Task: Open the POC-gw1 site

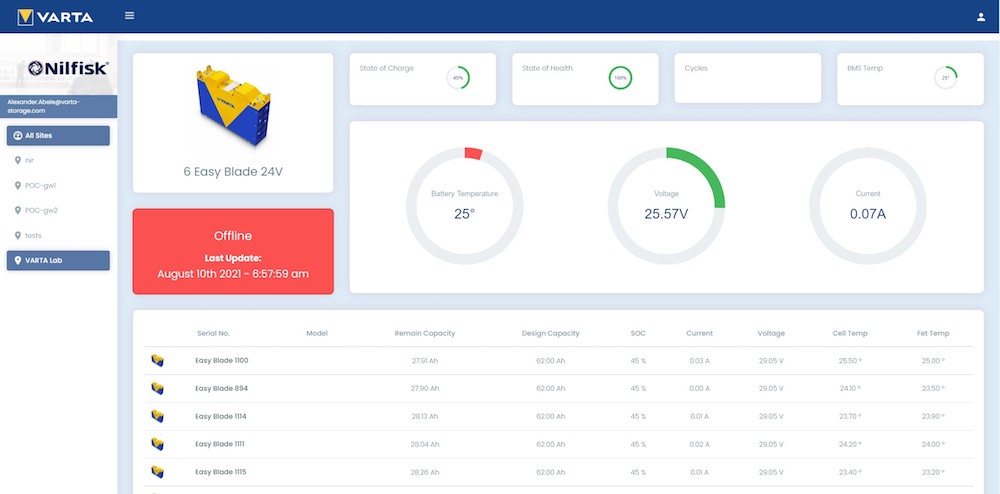Action: (x=40, y=185)
